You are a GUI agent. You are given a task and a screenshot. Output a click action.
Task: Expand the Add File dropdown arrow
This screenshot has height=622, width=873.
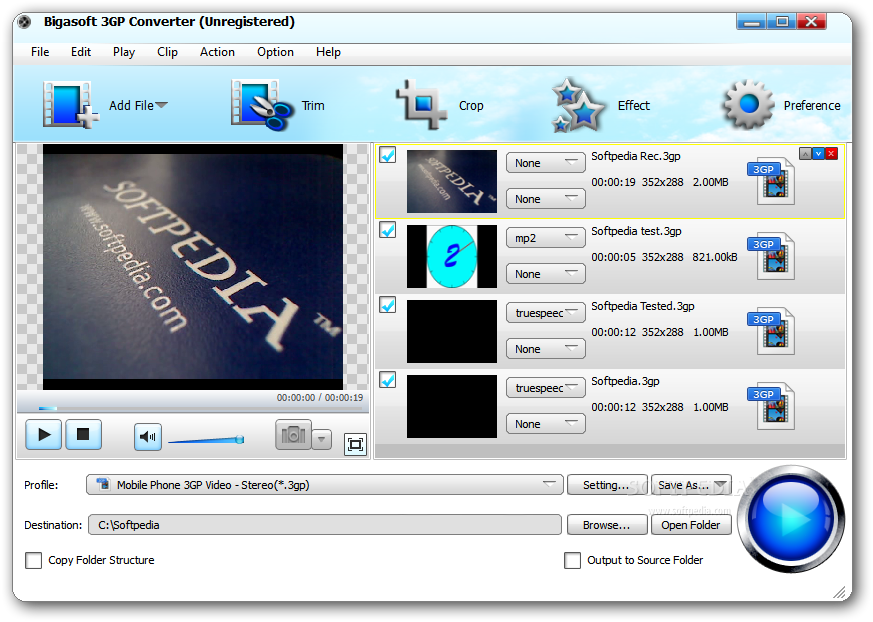[x=161, y=105]
